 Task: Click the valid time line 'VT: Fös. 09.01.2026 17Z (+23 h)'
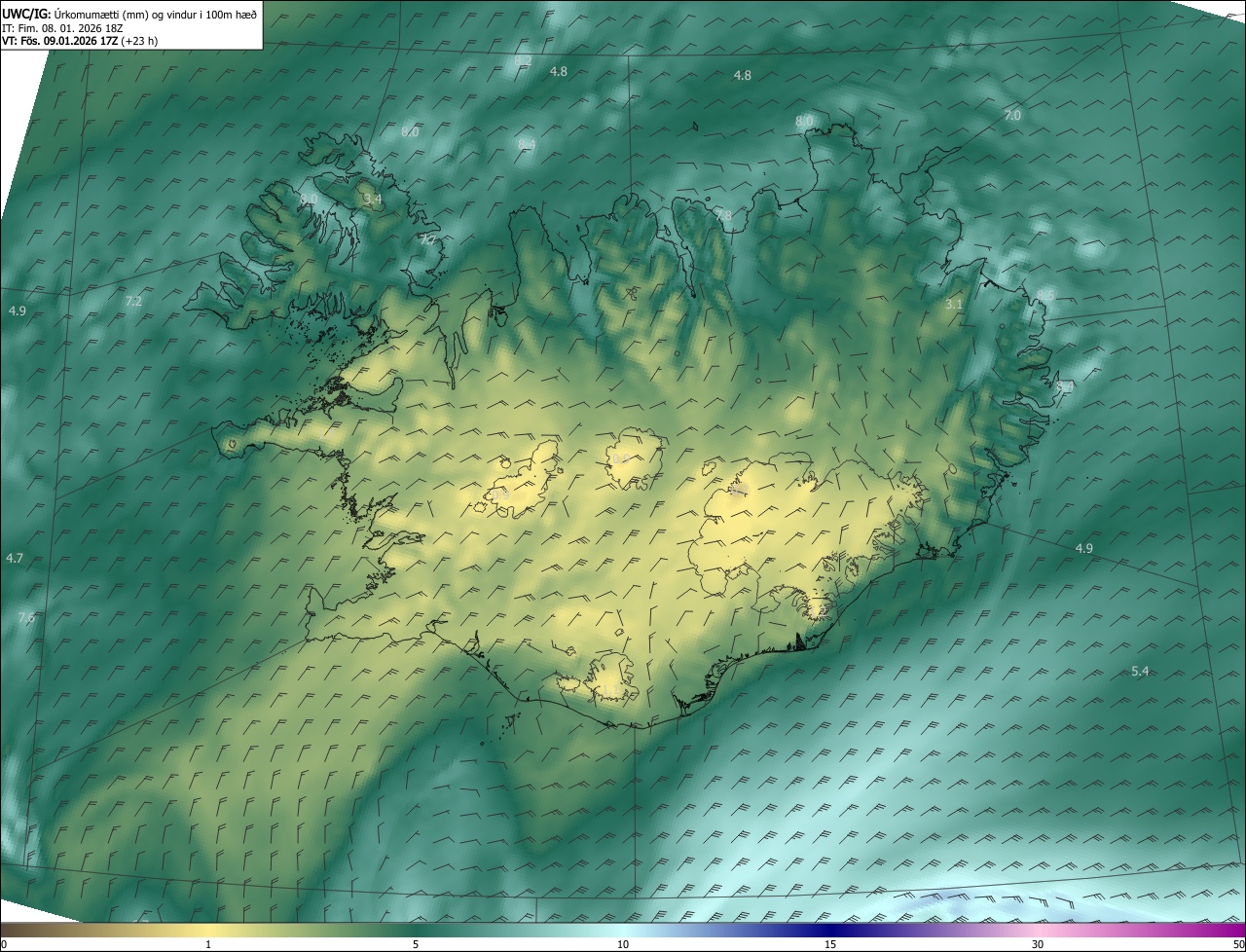[80, 42]
